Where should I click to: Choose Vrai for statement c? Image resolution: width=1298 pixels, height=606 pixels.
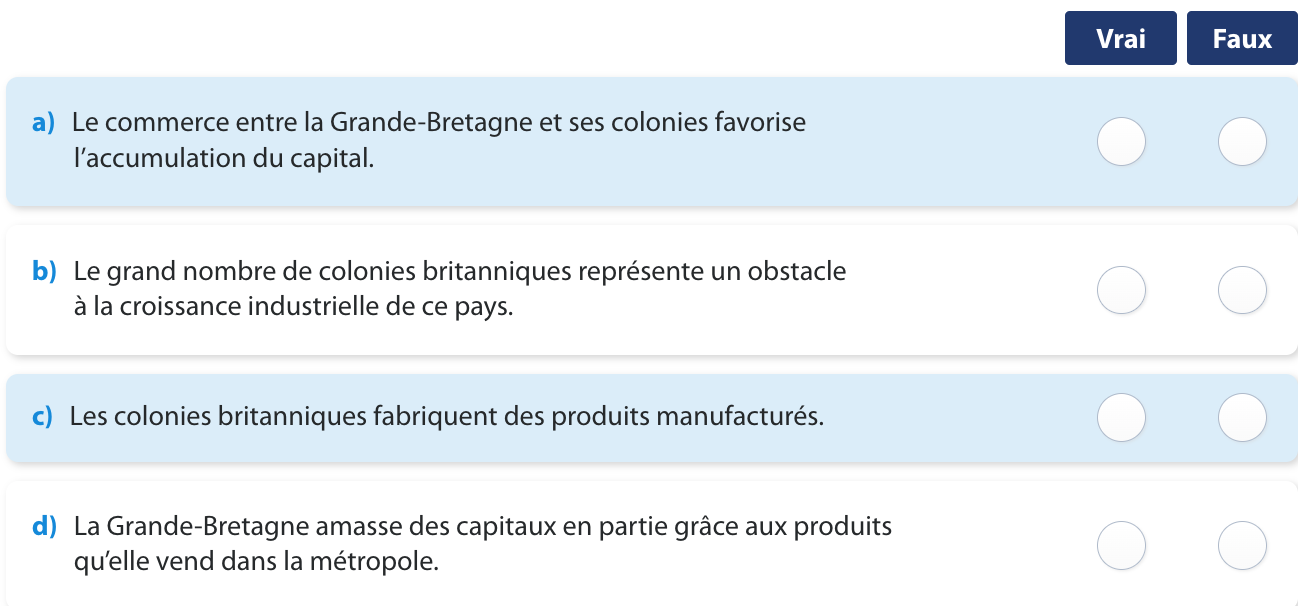[1121, 417]
